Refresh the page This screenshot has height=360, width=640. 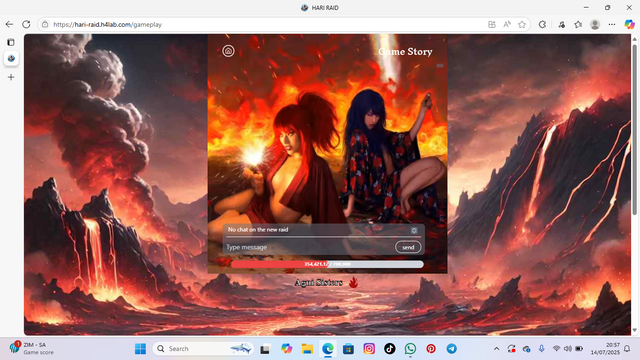tap(26, 24)
